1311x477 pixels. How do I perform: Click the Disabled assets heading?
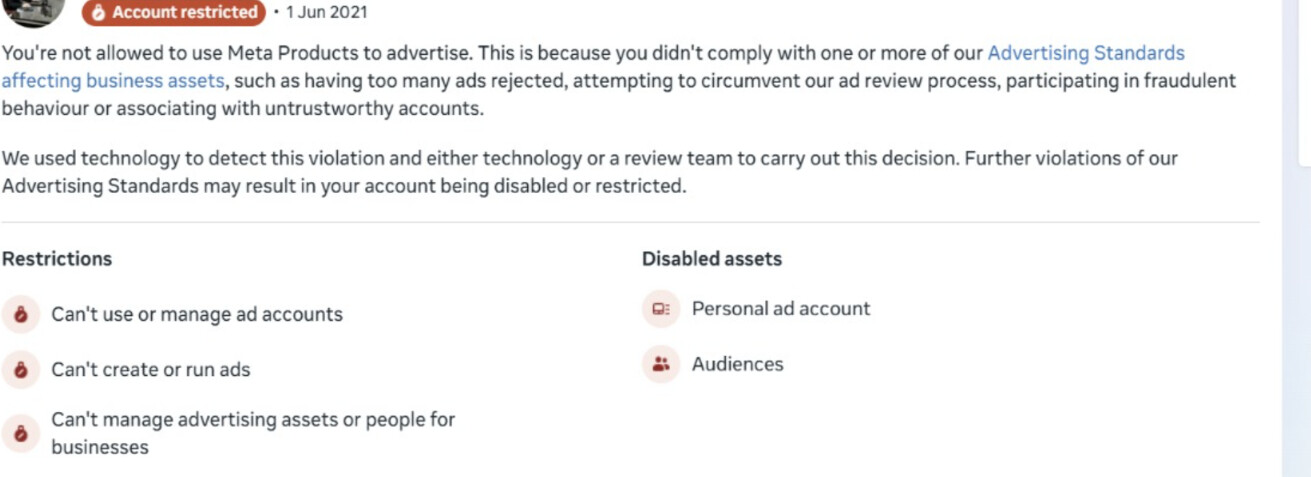tap(712, 259)
